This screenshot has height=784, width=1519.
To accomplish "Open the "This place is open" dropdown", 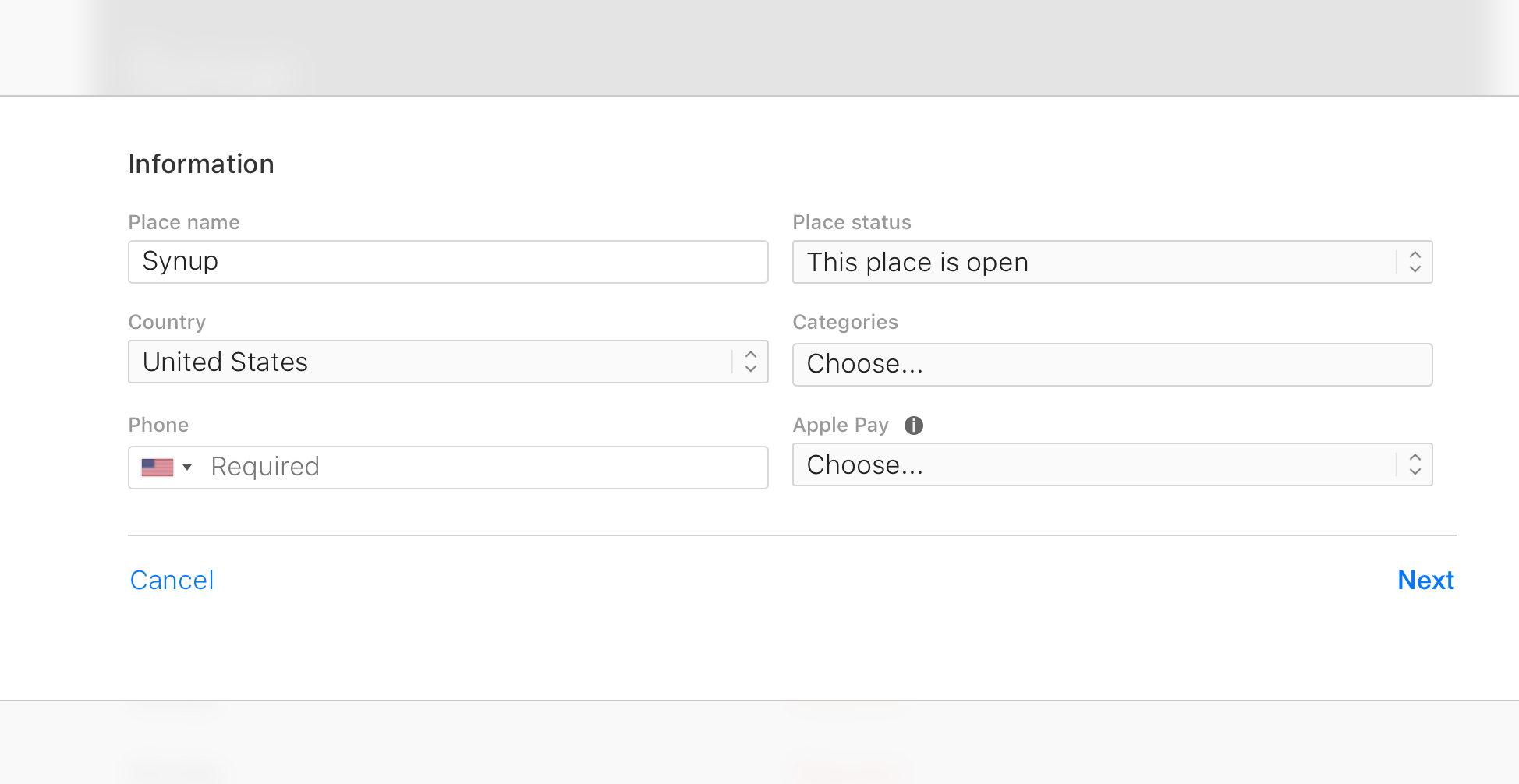I will point(1092,262).
